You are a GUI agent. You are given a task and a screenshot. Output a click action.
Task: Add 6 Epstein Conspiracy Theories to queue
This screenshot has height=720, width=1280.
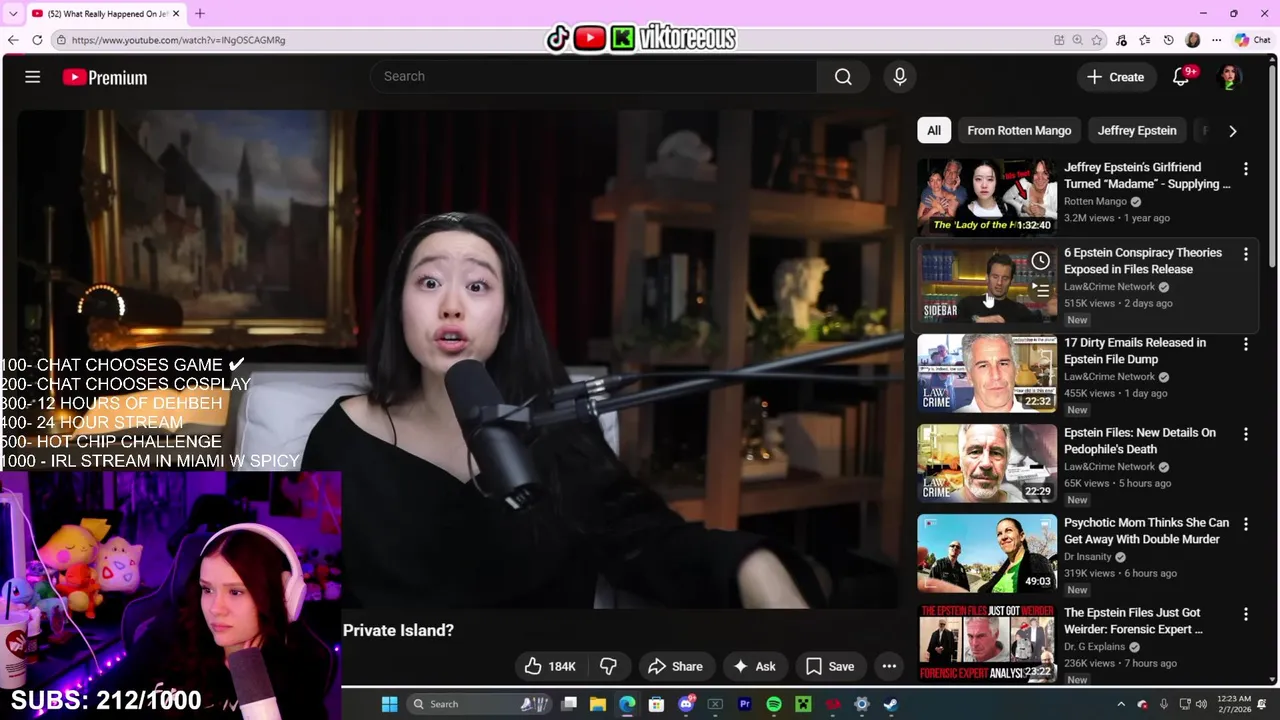point(1040,291)
